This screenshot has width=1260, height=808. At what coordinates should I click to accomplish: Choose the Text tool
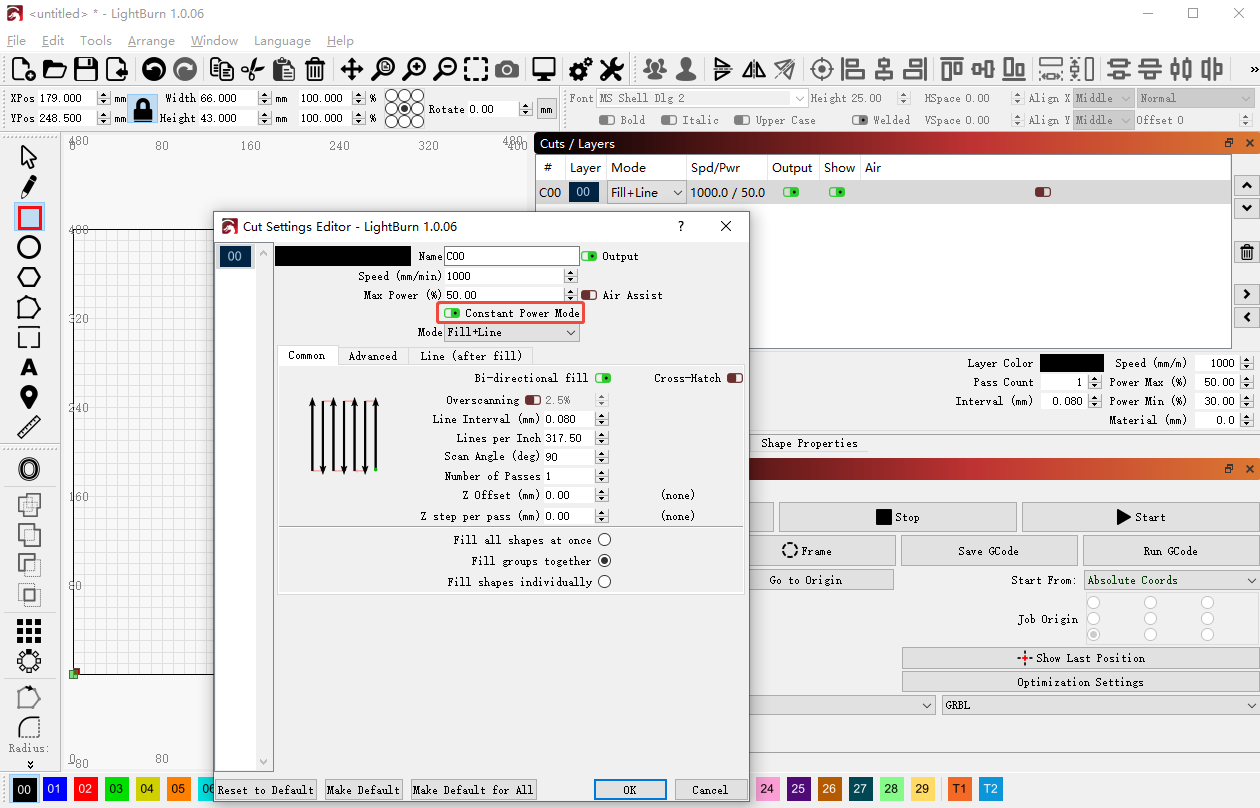pos(29,368)
